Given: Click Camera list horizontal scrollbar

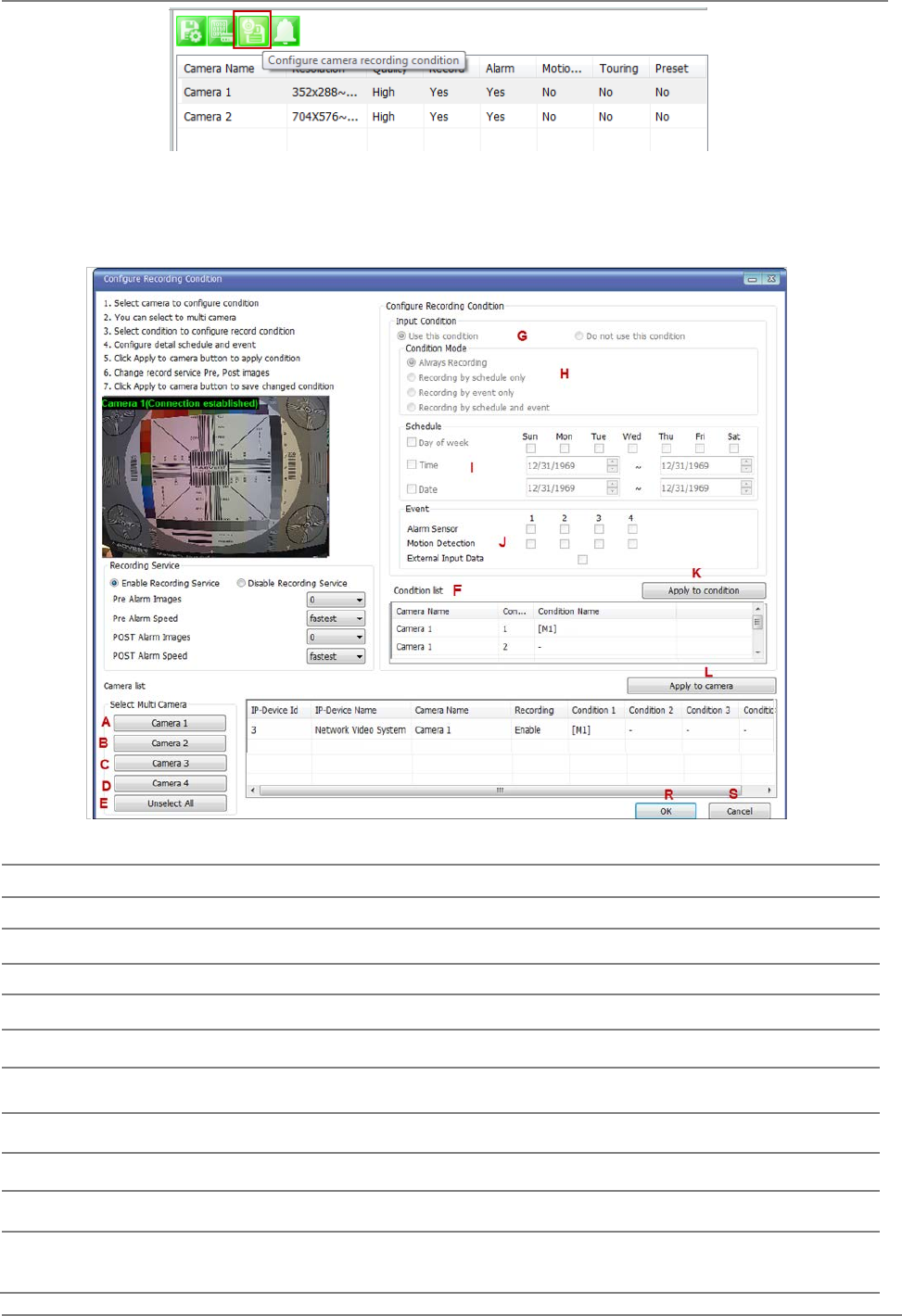Looking at the screenshot, I should pyautogui.click(x=512, y=791).
